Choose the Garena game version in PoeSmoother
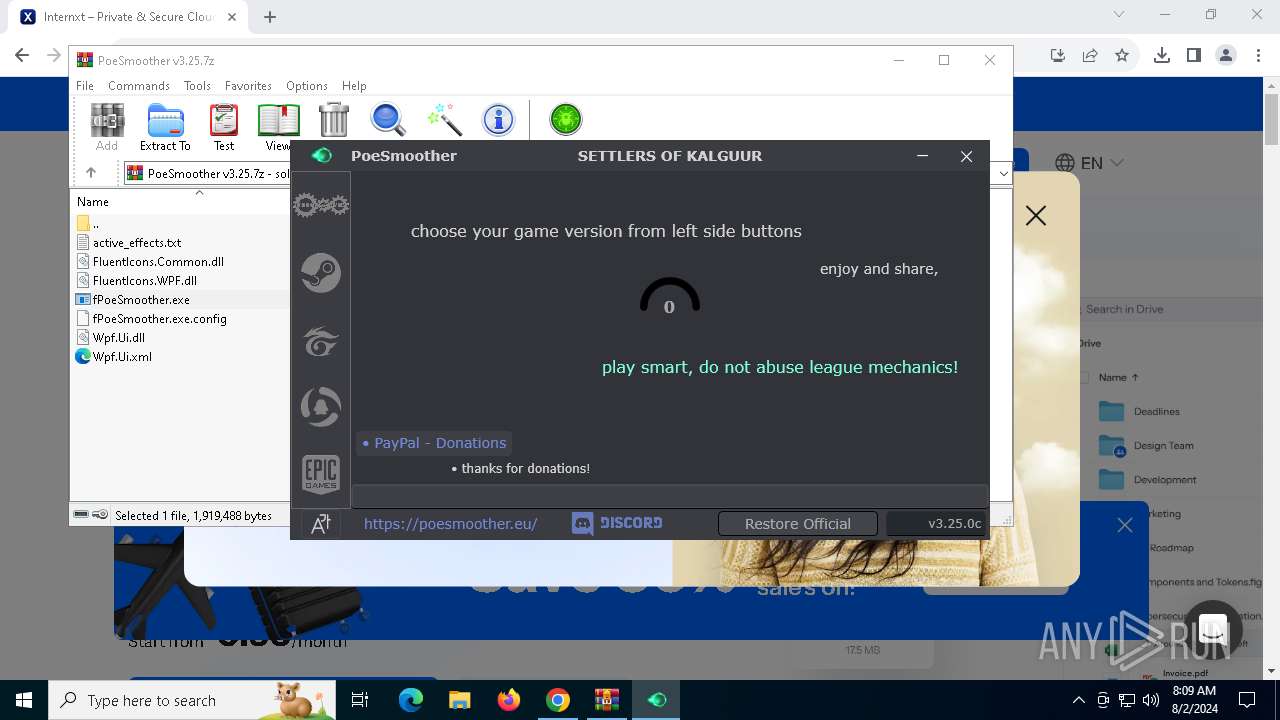The height and width of the screenshot is (720, 1280). click(x=320, y=340)
